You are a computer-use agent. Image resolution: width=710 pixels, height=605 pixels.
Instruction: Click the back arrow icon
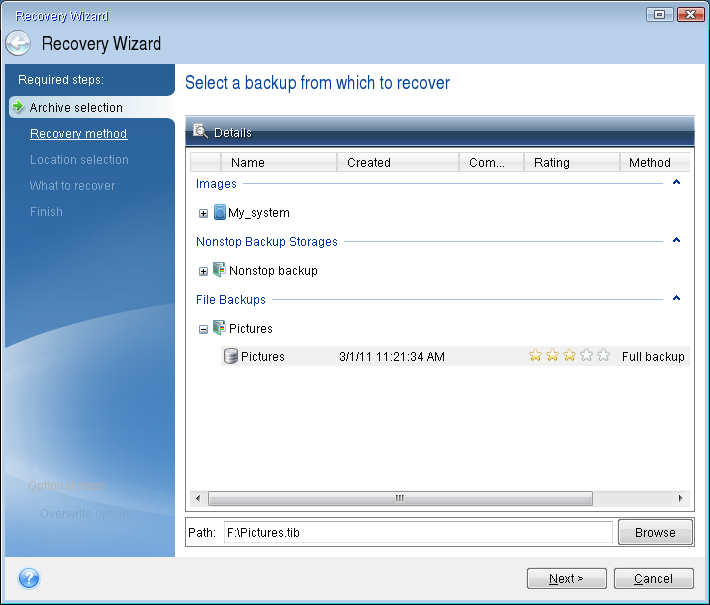coord(18,44)
